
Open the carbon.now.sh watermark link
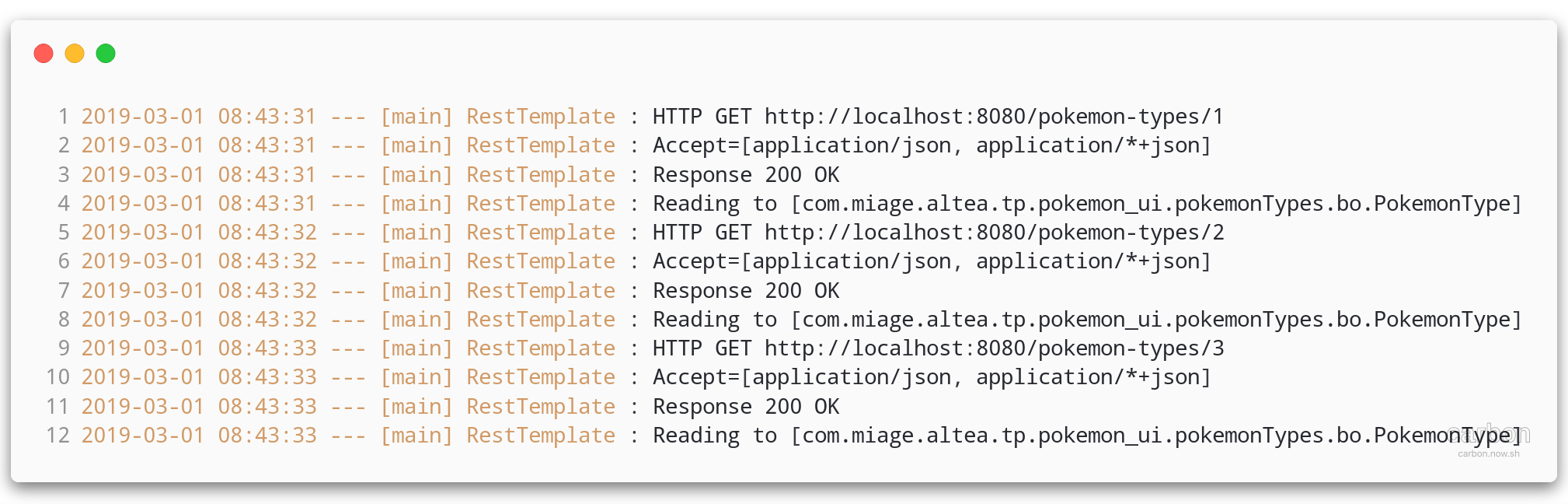coord(1488,453)
